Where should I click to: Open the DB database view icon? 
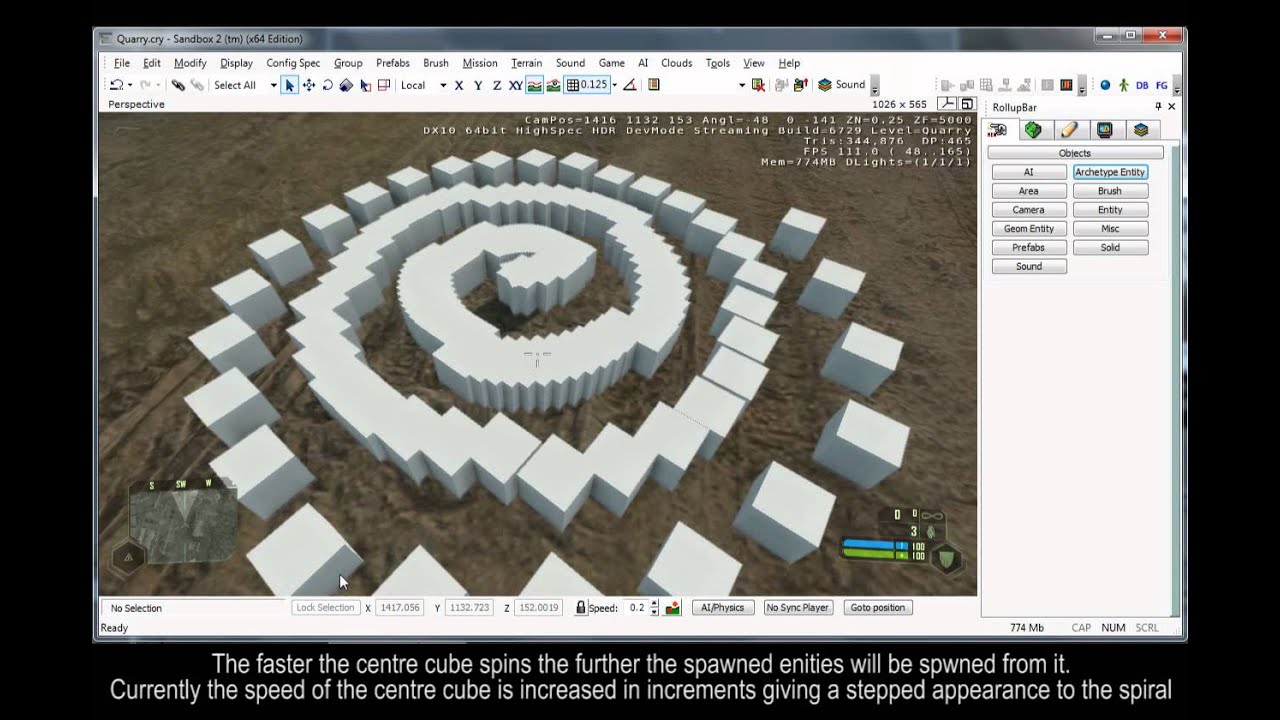1142,86
